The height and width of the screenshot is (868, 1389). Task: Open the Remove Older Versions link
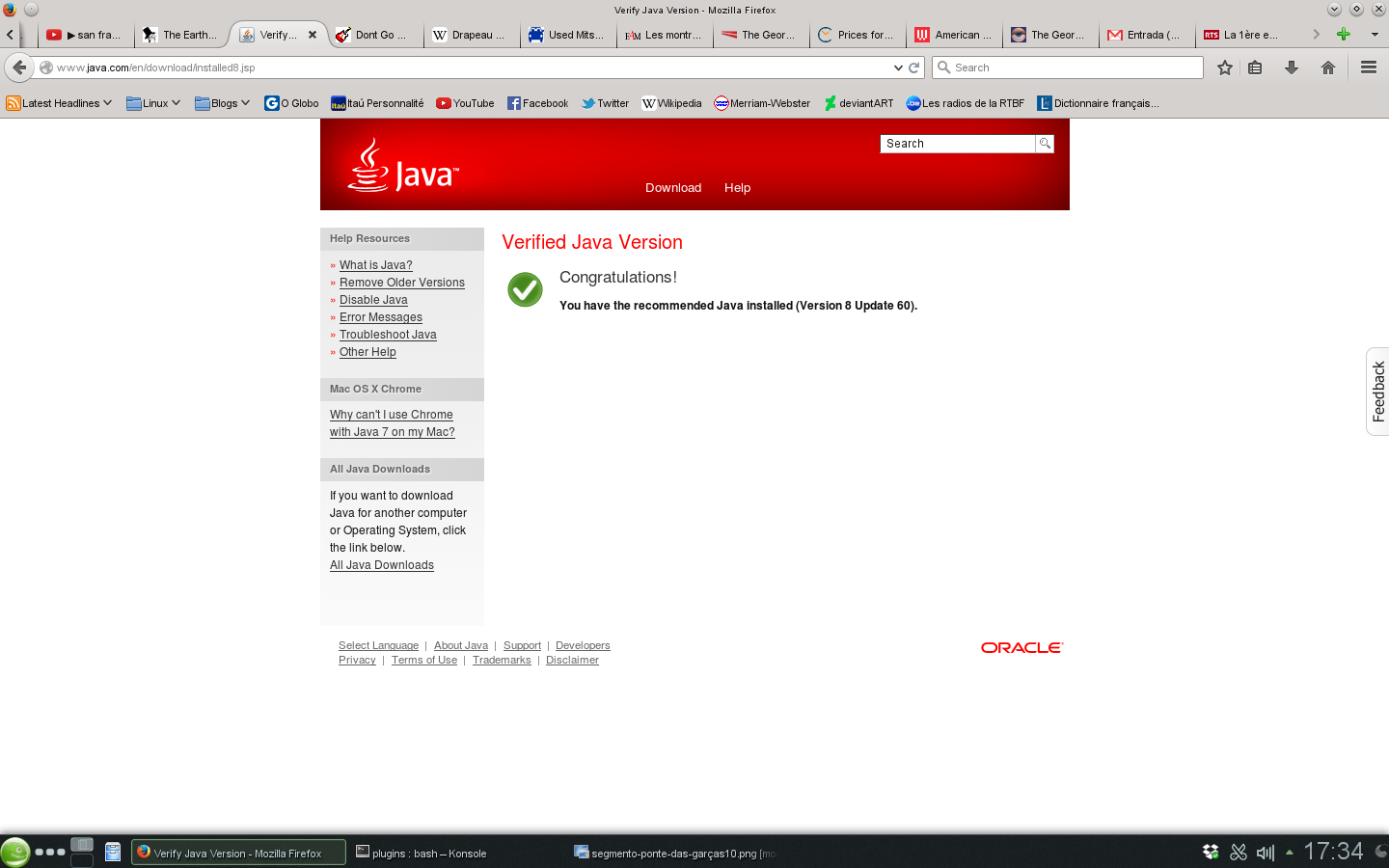[401, 283]
